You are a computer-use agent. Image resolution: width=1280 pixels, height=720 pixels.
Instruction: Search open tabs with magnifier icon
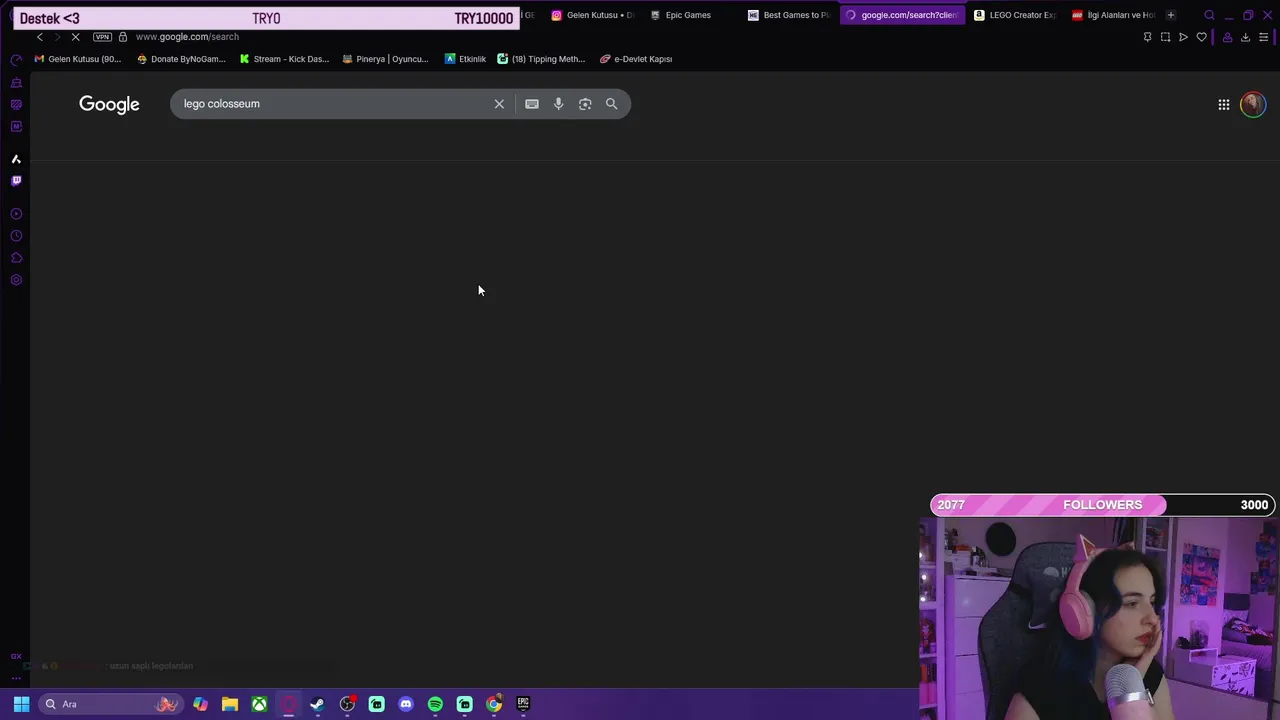pyautogui.click(x=1209, y=15)
